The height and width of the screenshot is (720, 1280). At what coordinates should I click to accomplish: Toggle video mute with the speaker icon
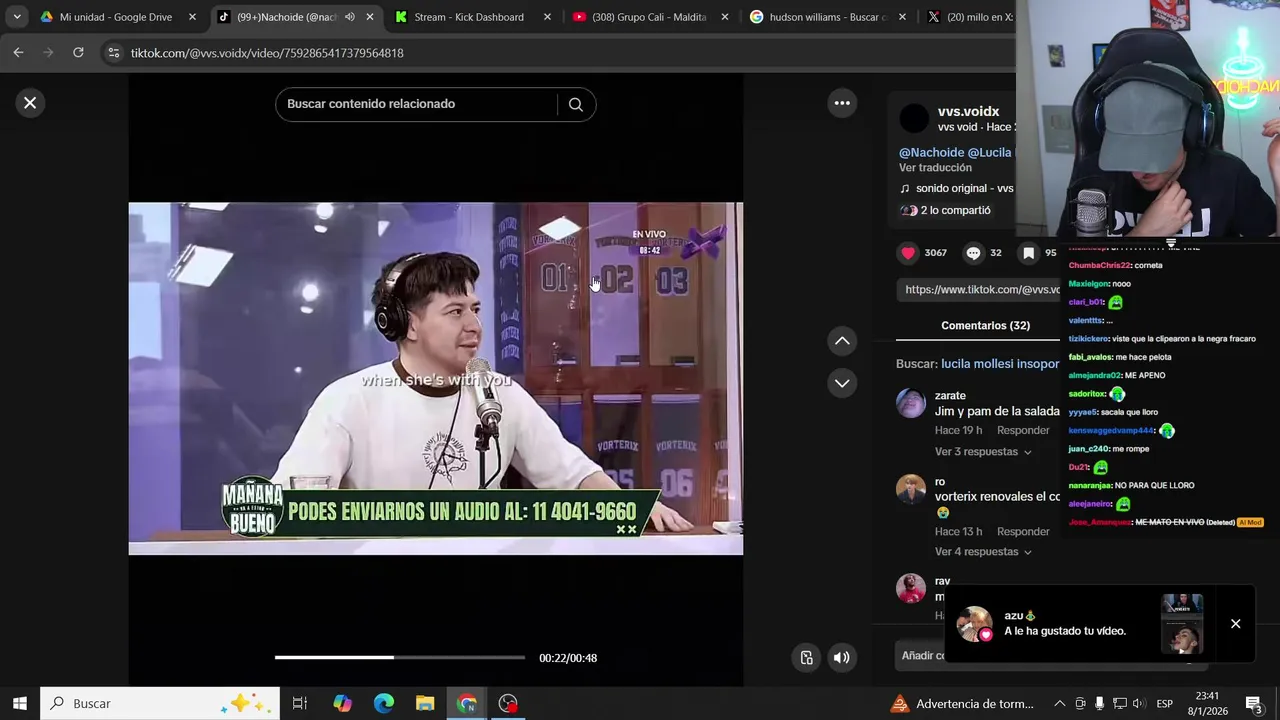pyautogui.click(x=841, y=657)
